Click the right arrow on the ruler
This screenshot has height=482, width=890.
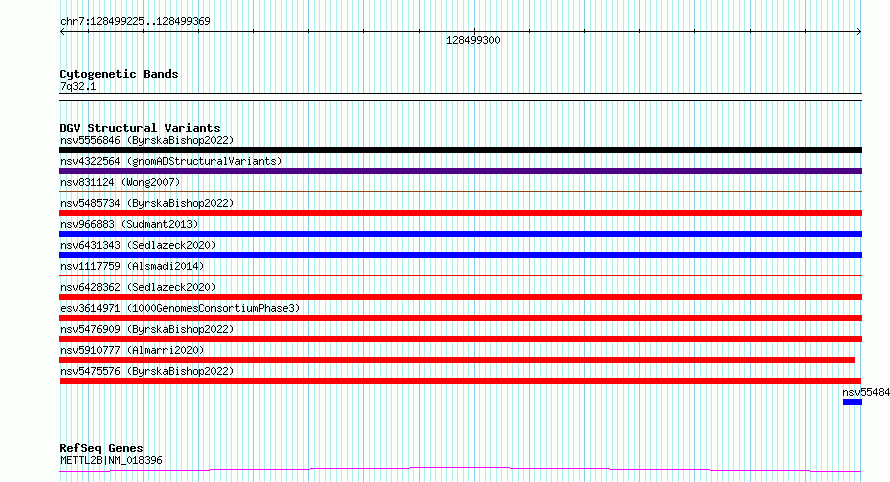(x=859, y=32)
